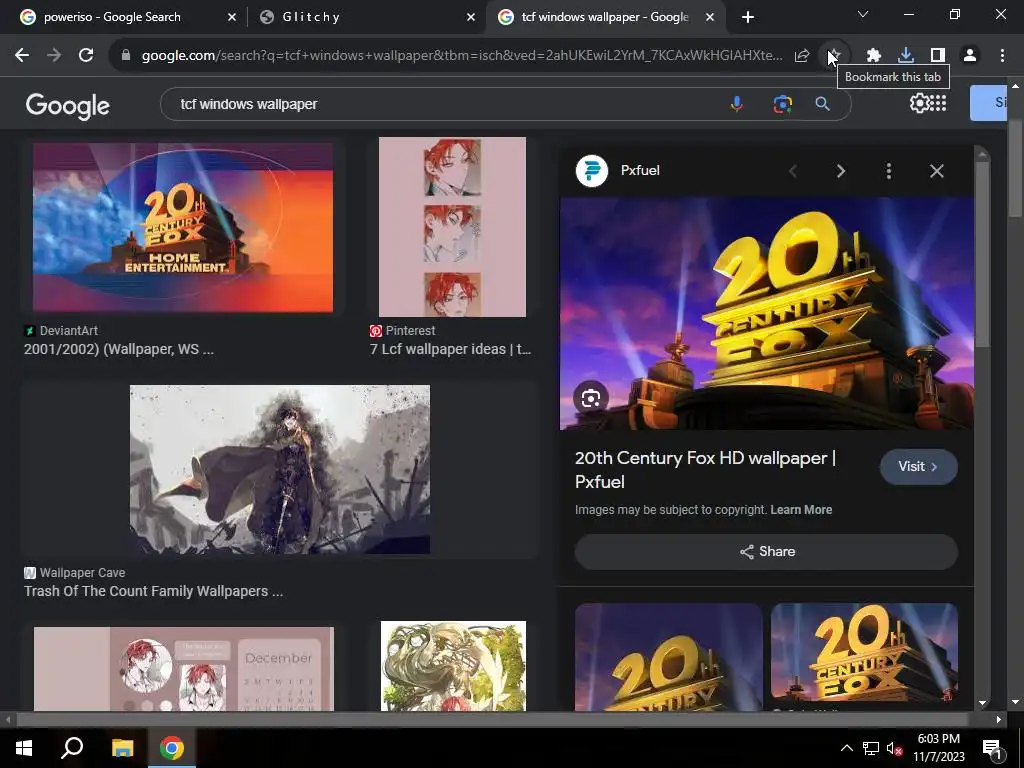Open the taskbar clock and date
Screen dimensions: 1024x768
click(x=938, y=748)
